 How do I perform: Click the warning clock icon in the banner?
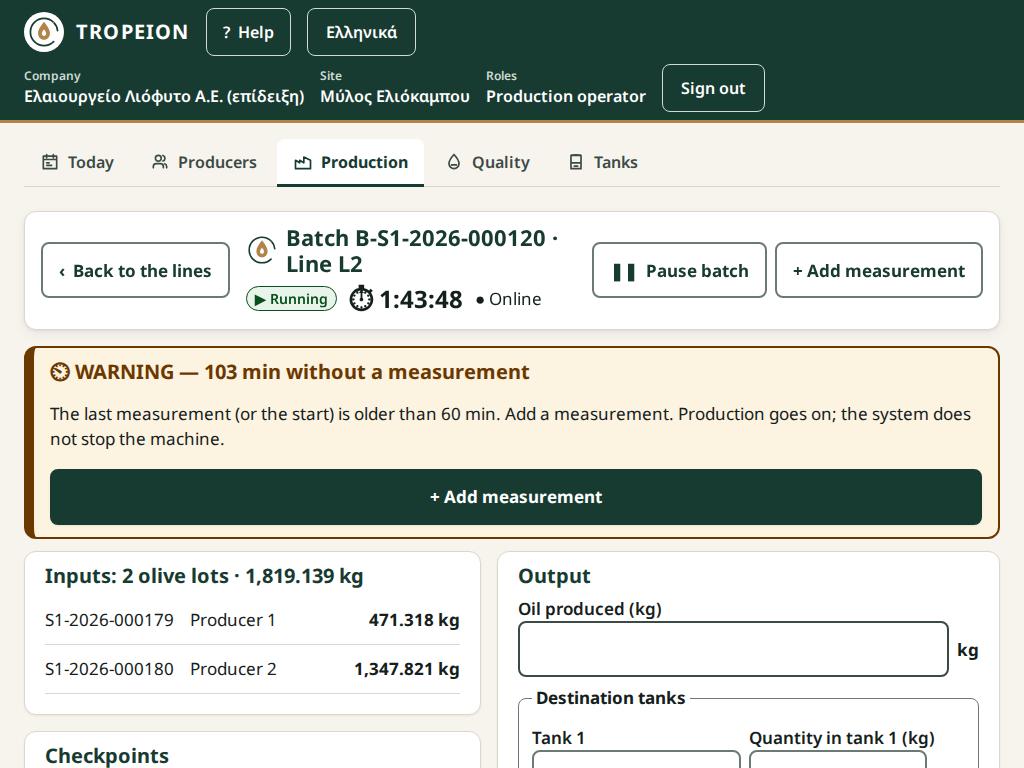59,372
